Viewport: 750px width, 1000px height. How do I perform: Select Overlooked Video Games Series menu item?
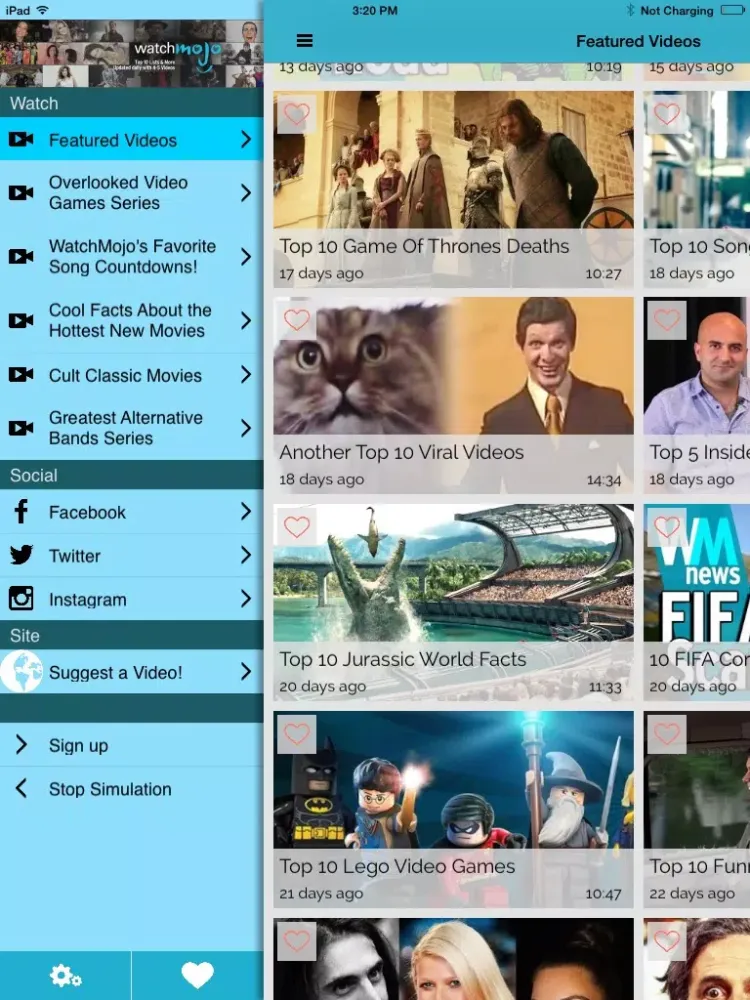pyautogui.click(x=131, y=193)
